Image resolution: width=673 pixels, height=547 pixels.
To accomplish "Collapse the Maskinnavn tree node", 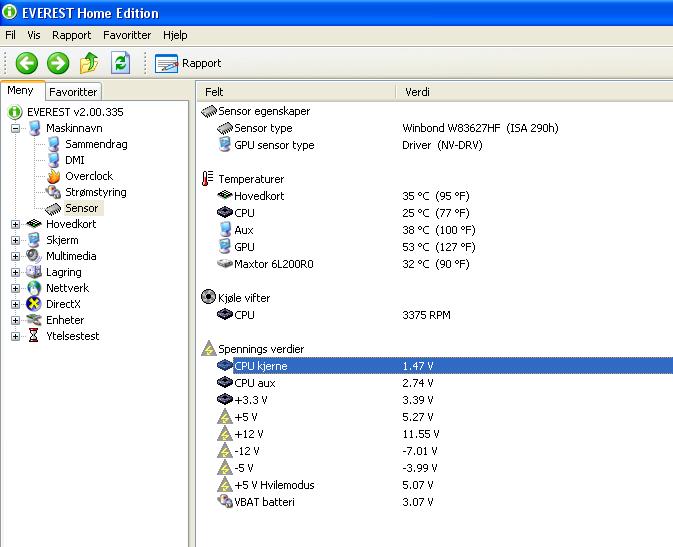I will (x=15, y=128).
